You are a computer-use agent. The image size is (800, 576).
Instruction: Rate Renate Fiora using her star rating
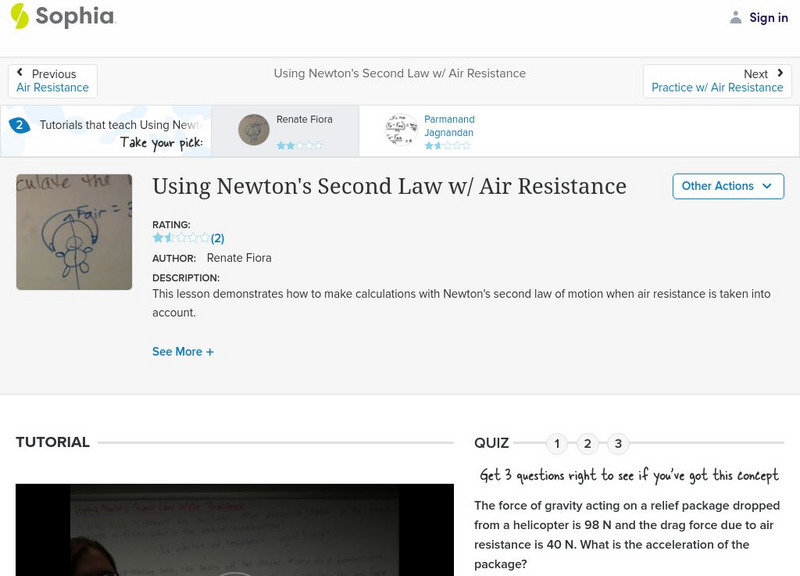point(297,144)
